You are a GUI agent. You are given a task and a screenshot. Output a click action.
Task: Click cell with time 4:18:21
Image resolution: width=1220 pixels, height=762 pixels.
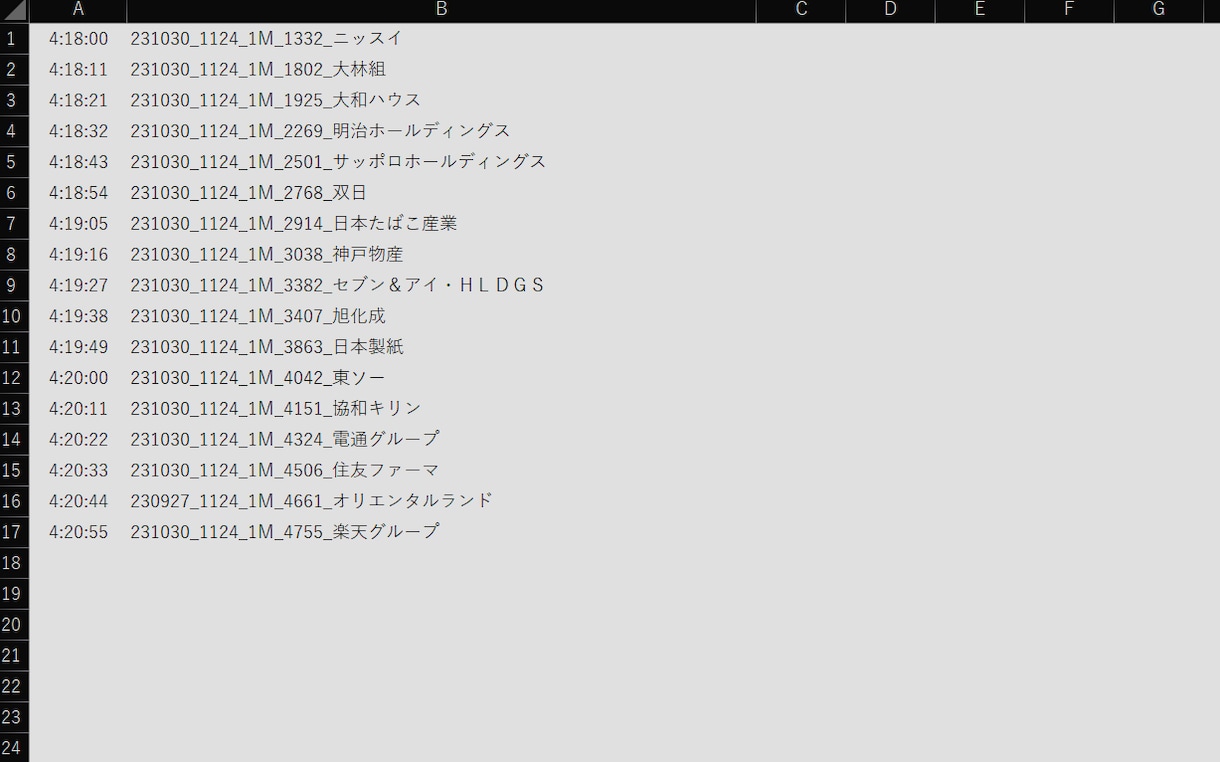78,100
